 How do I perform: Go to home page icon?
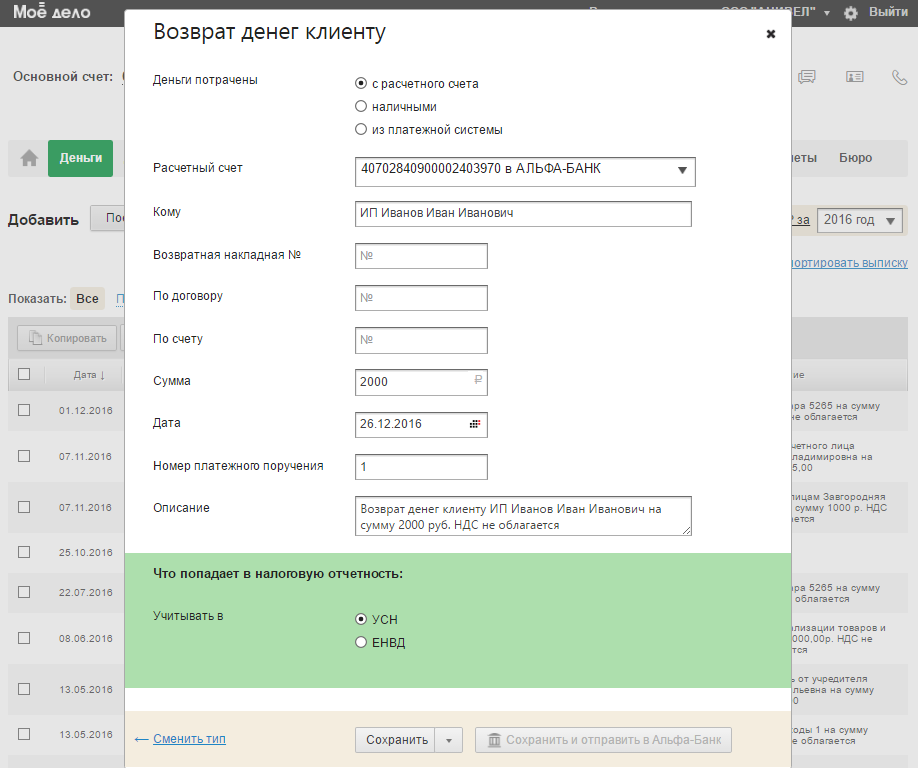pyautogui.click(x=29, y=158)
